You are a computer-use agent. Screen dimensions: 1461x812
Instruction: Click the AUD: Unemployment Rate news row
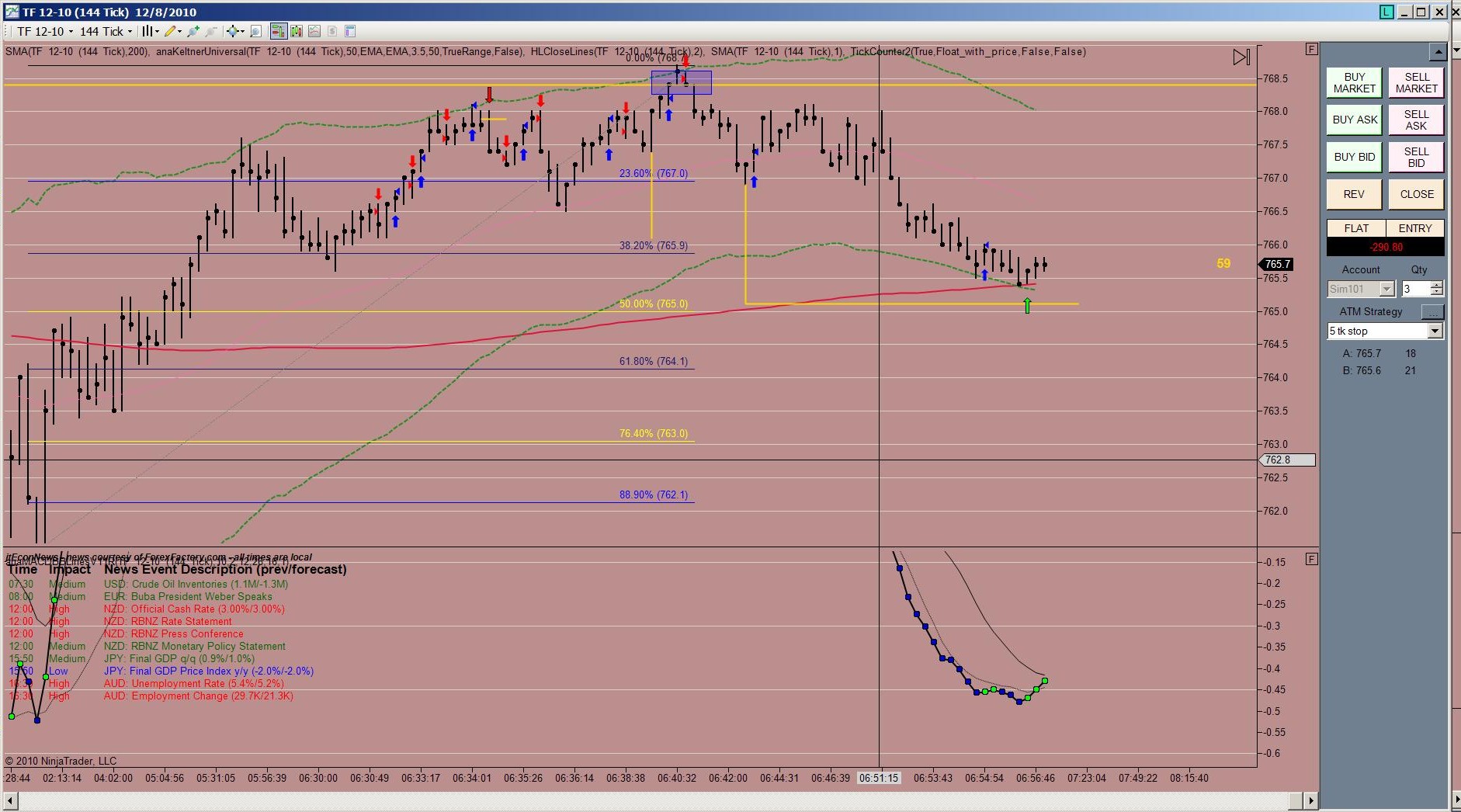coord(146,683)
